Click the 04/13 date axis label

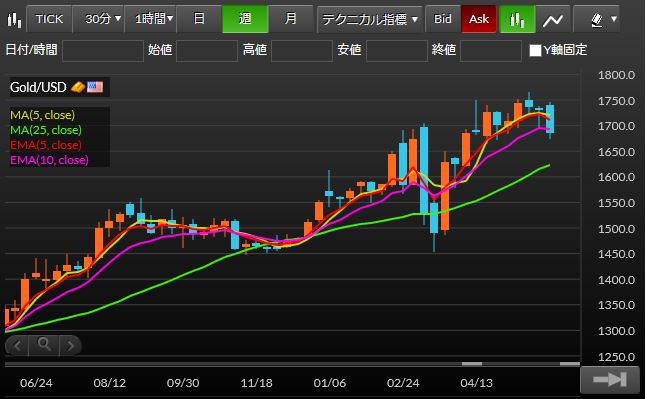[x=476, y=383]
